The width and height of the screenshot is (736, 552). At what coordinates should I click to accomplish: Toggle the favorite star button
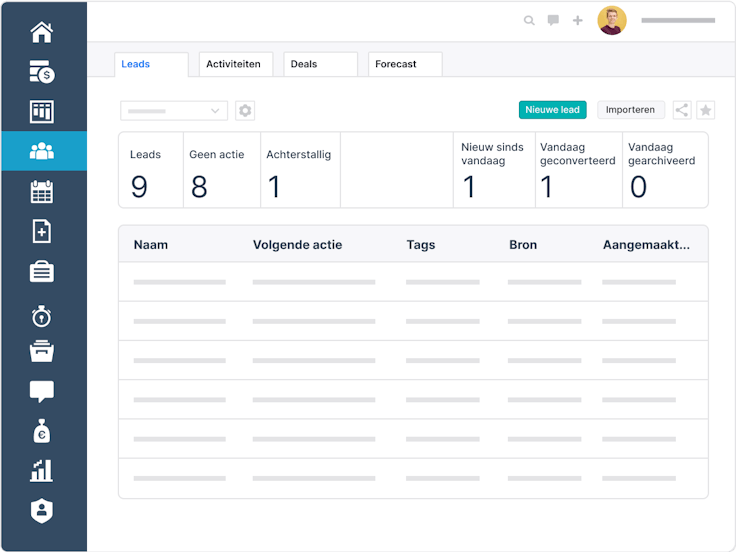coord(705,111)
